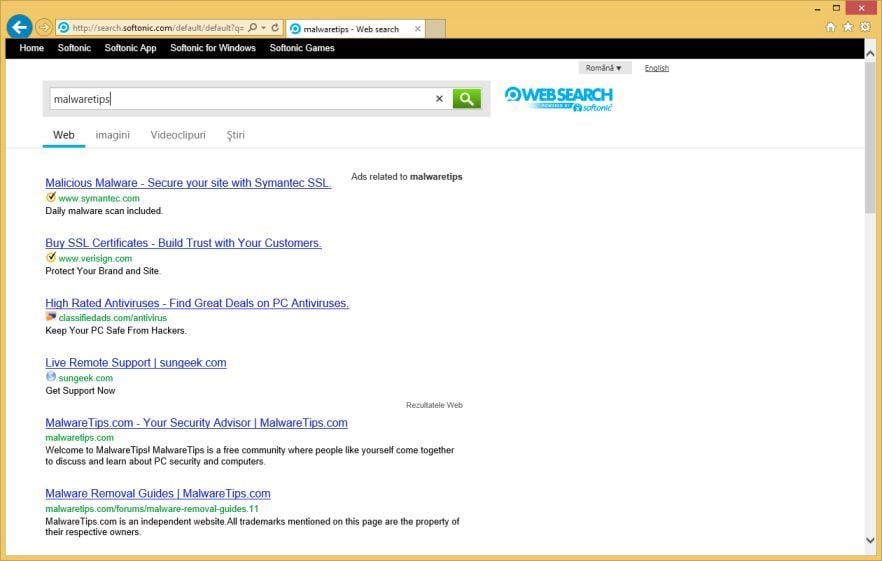882x561 pixels.
Task: Open the Softonic Games menu item
Action: pos(302,48)
